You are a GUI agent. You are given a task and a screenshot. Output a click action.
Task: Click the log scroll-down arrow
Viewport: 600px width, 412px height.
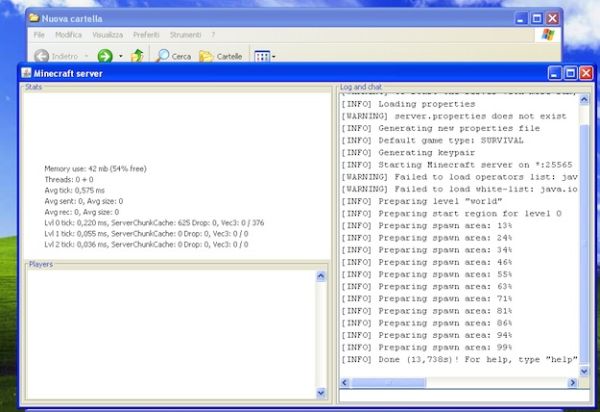coord(584,371)
